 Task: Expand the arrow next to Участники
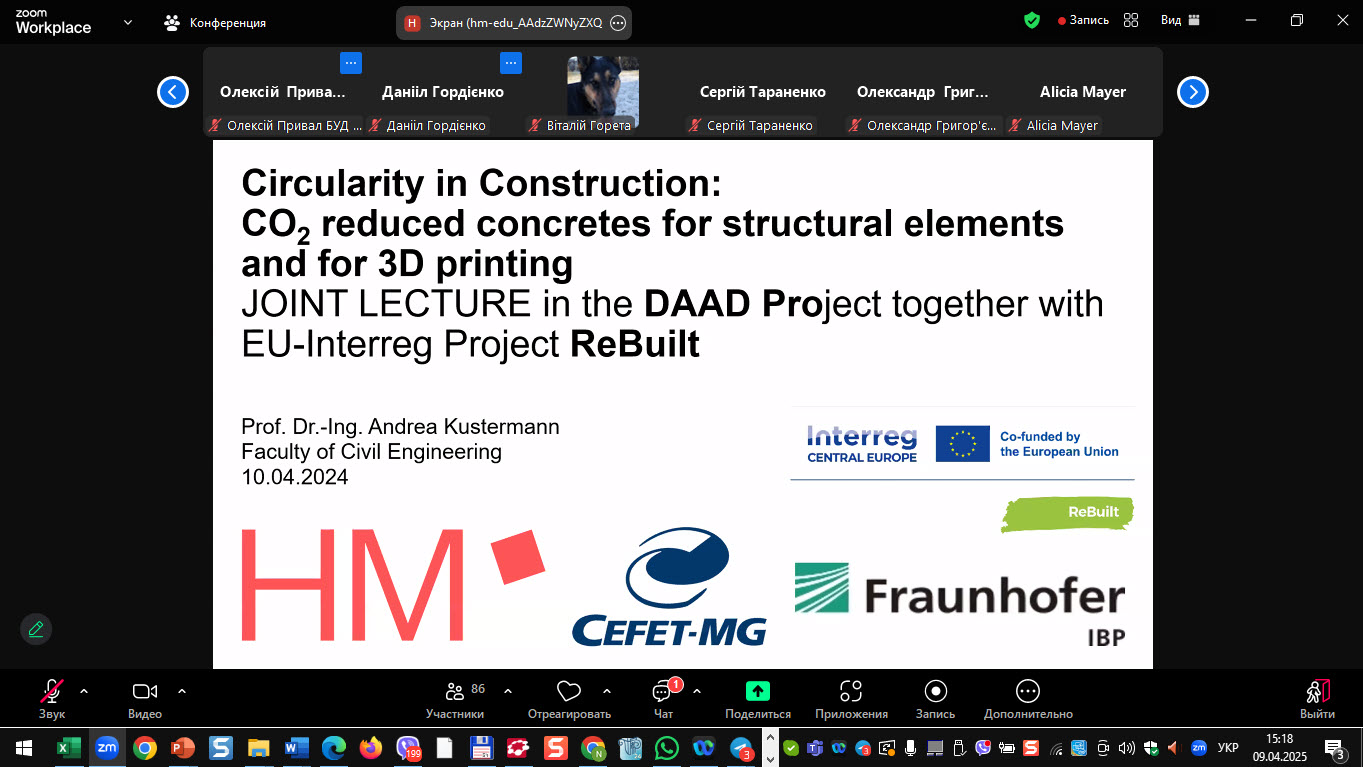click(x=508, y=691)
